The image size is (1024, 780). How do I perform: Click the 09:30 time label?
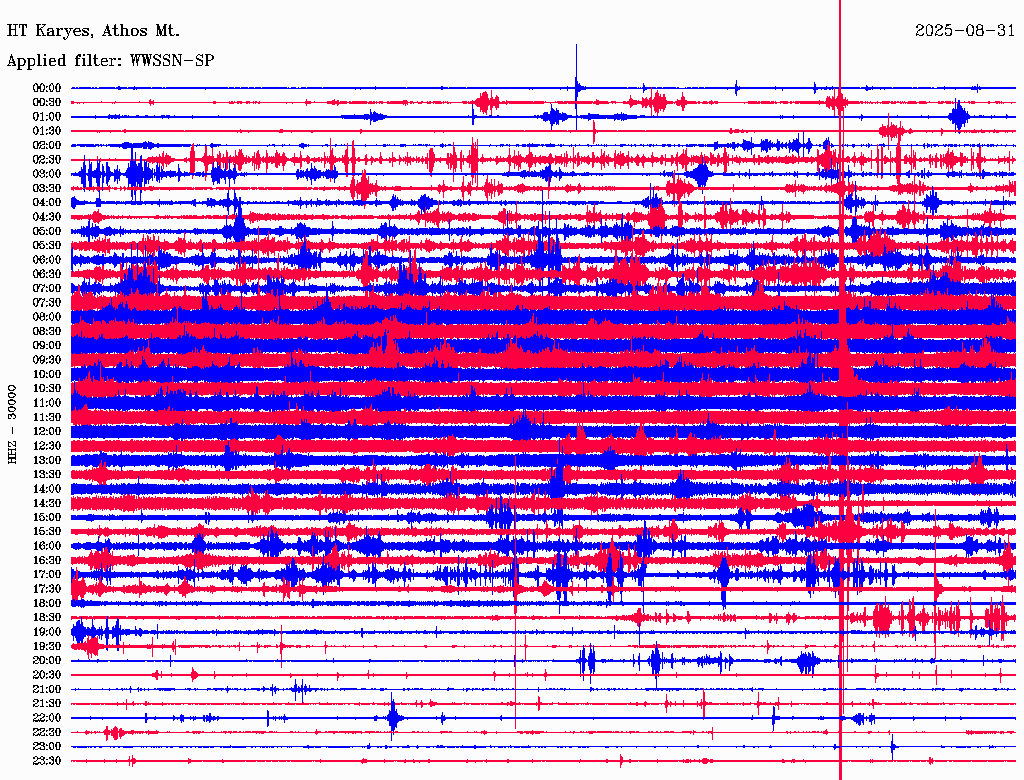click(x=47, y=359)
